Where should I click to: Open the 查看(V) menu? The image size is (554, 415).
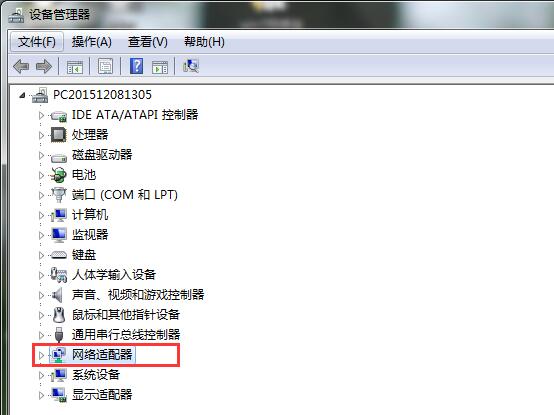(x=148, y=42)
